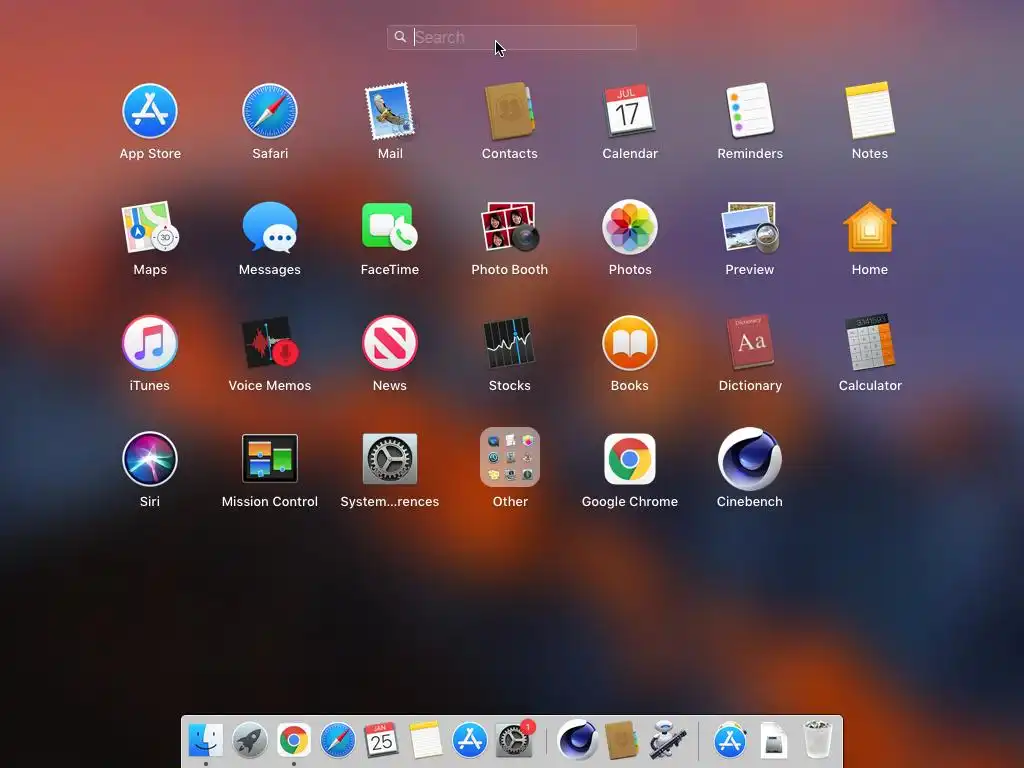Click the Launchpad Search field
The height and width of the screenshot is (768, 1024).
click(511, 37)
